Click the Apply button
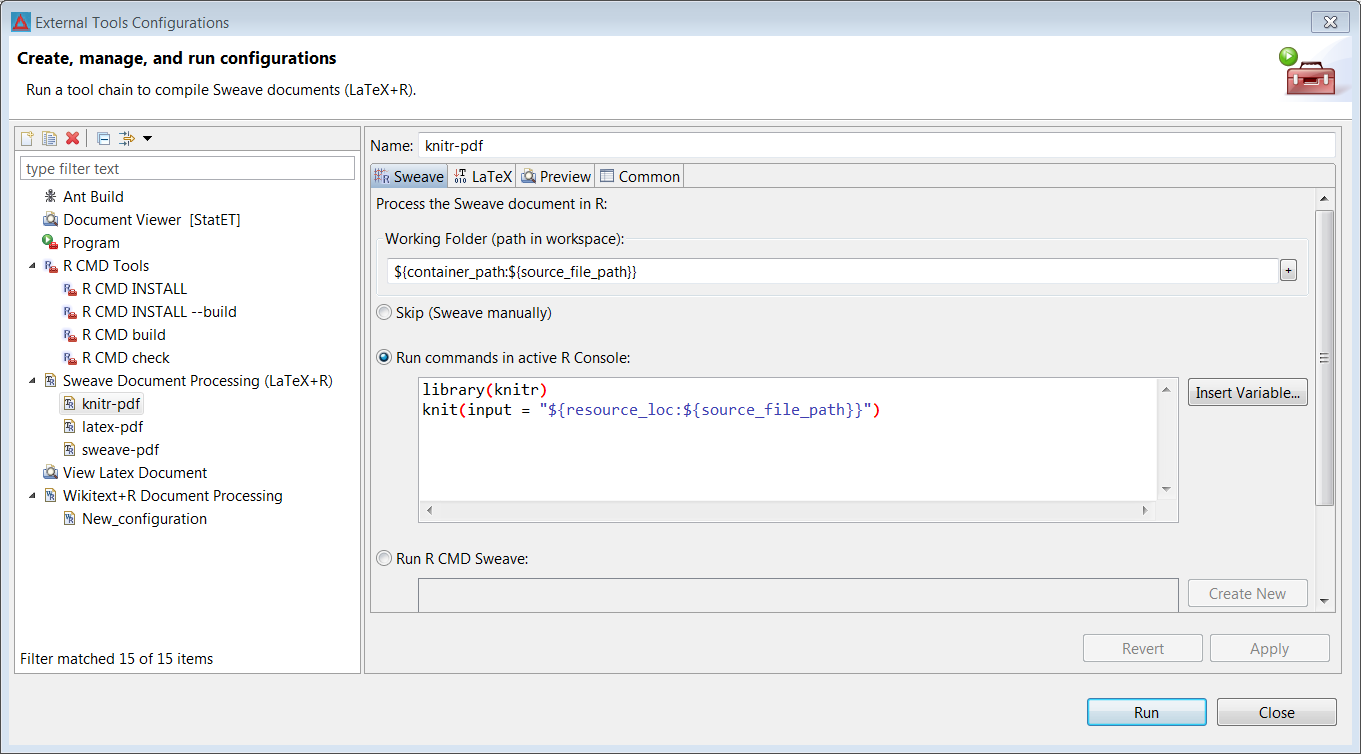 pyautogui.click(x=1270, y=648)
